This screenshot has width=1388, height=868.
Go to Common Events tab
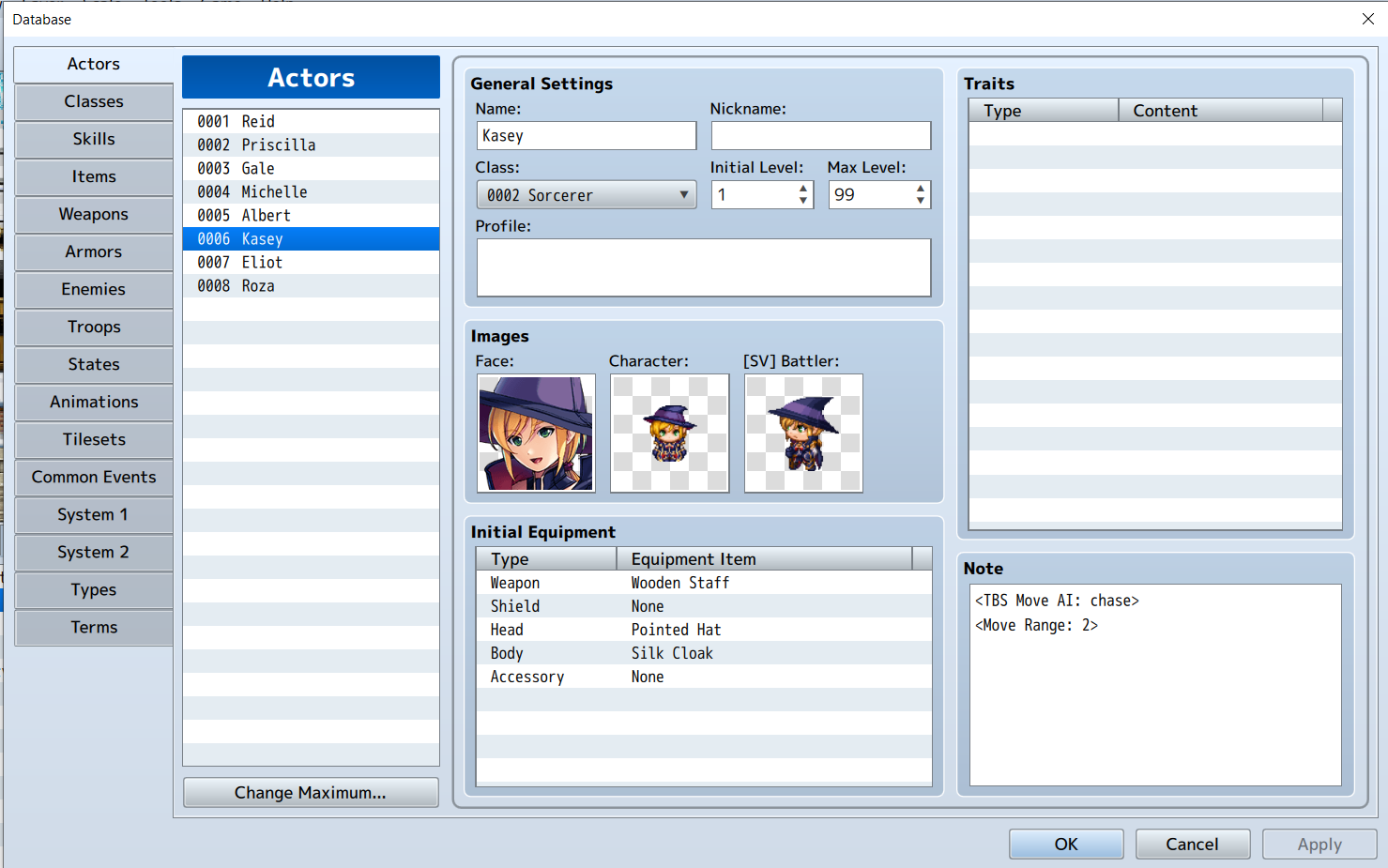(94, 477)
